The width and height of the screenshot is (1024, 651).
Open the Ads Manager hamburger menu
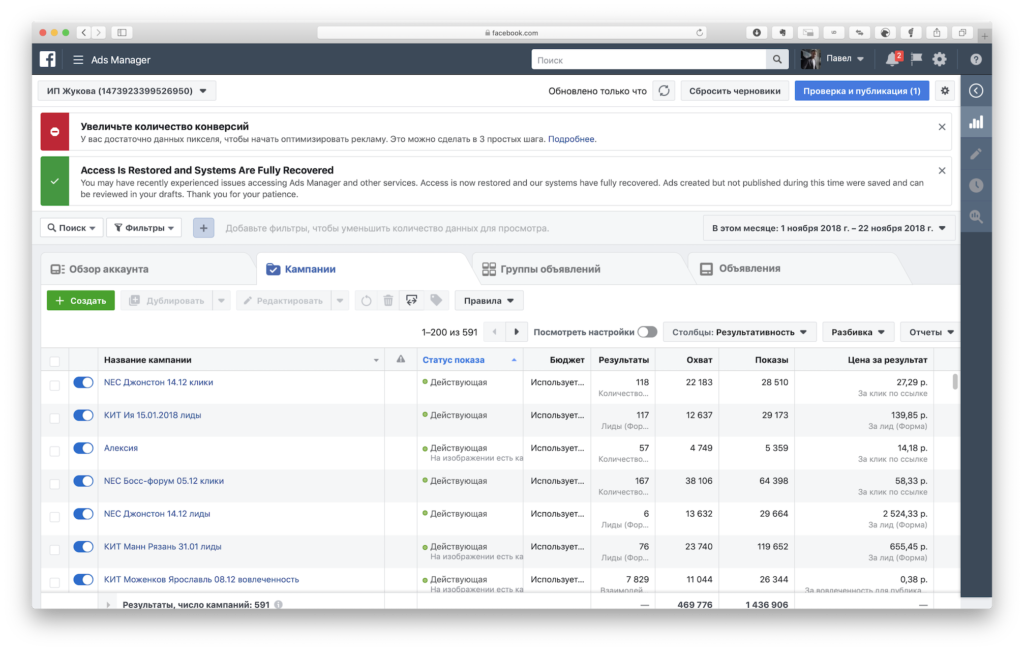[78, 60]
